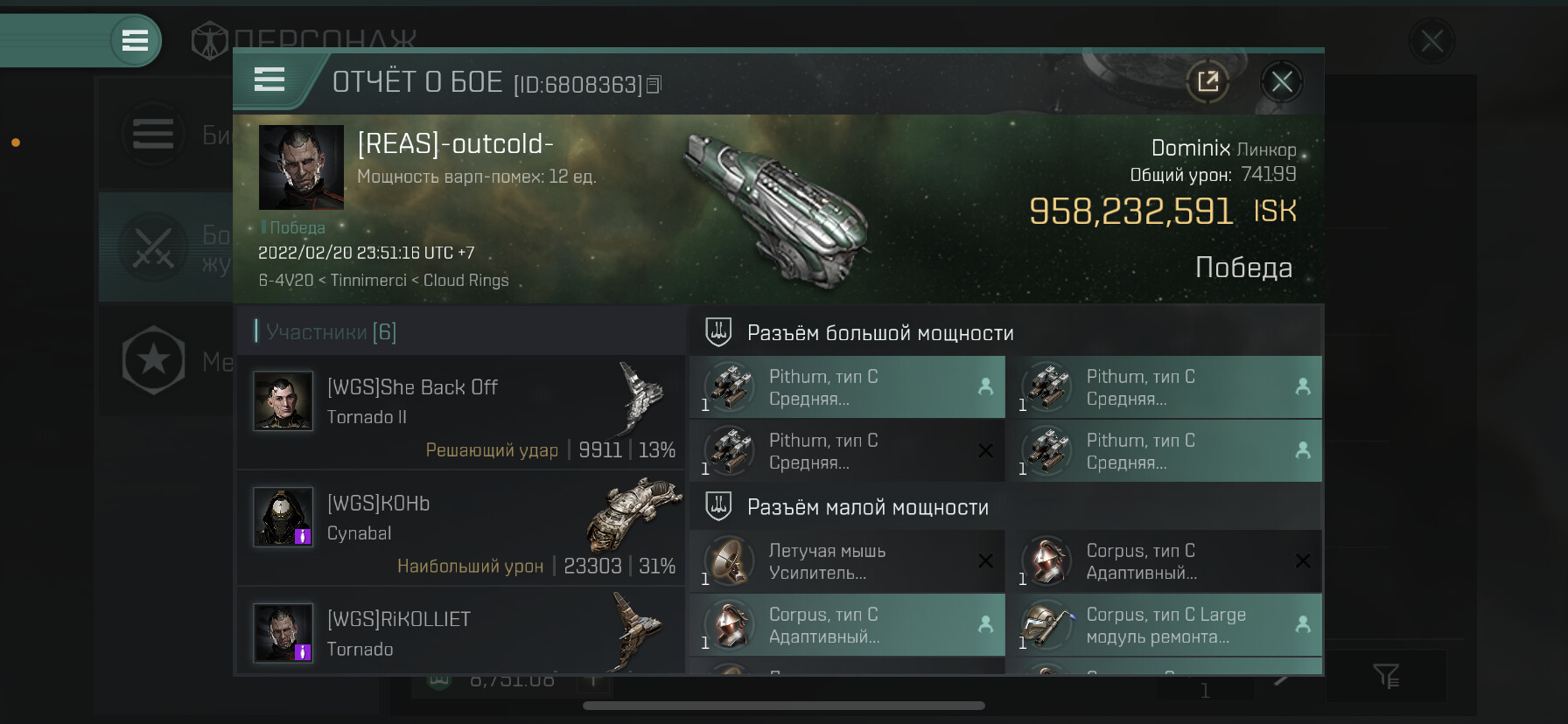The width and height of the screenshot is (1568, 724).
Task: Open the battle report hamburger menu
Action: tap(269, 80)
